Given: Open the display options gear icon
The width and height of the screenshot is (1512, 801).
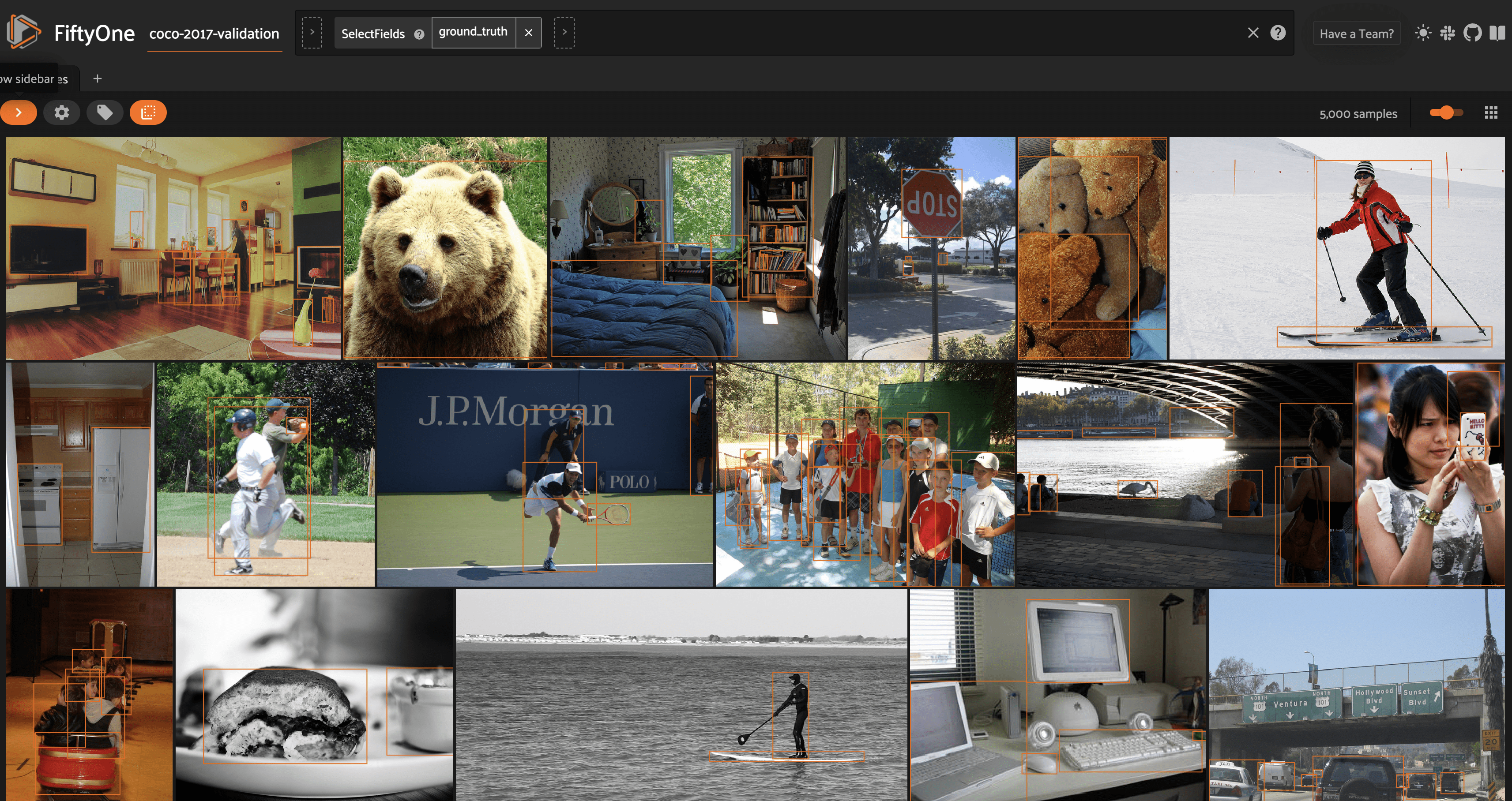Looking at the screenshot, I should click(x=62, y=112).
